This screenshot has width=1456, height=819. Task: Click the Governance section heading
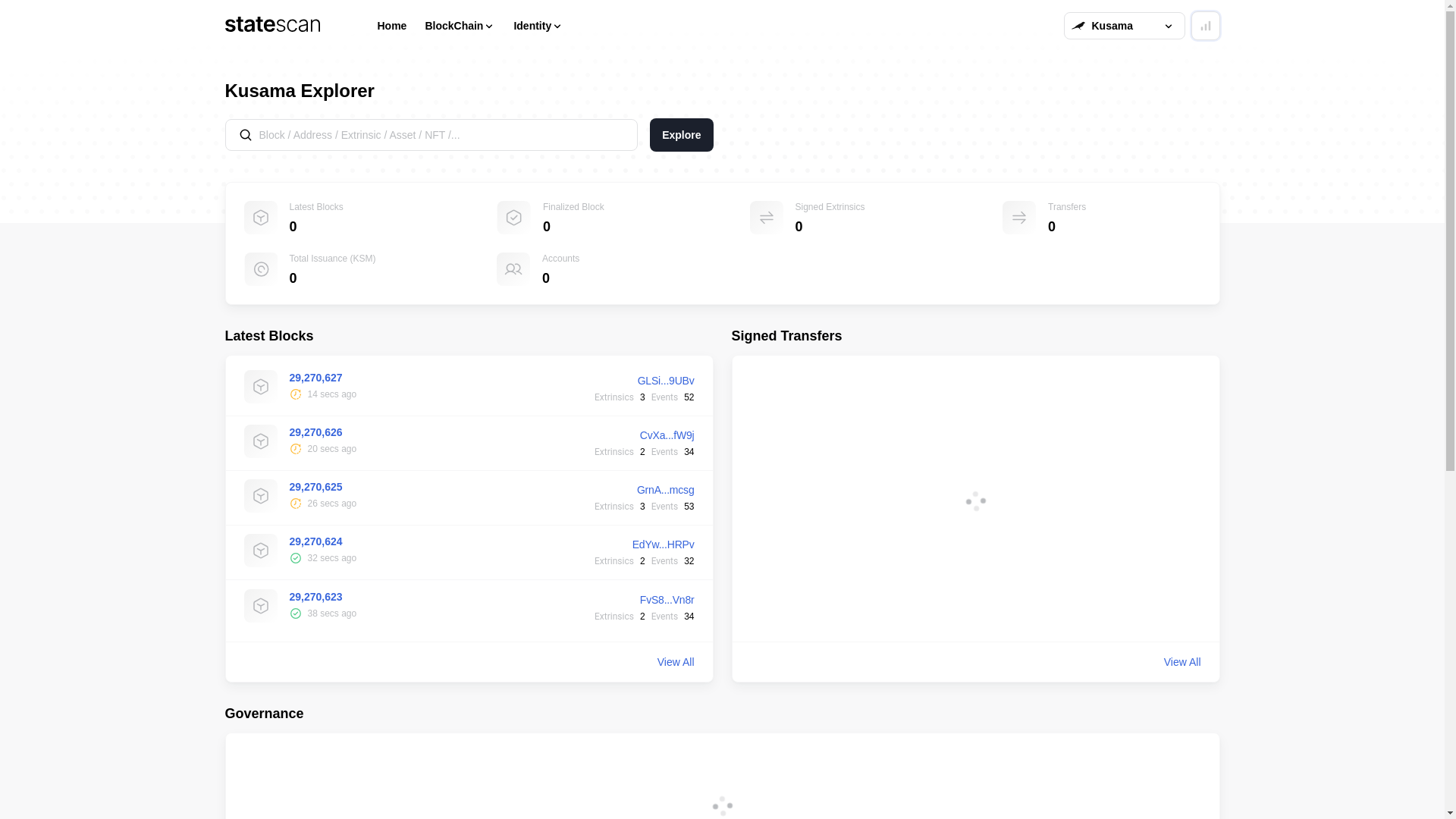point(264,714)
